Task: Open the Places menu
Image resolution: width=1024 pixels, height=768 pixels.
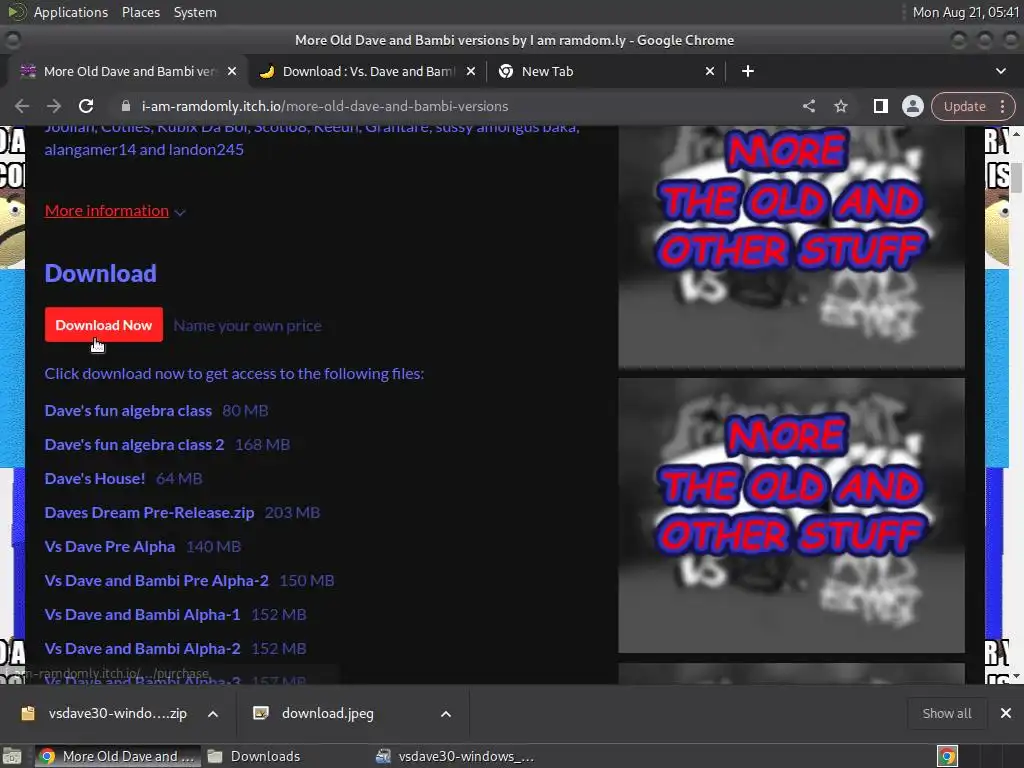Action: coord(141,12)
